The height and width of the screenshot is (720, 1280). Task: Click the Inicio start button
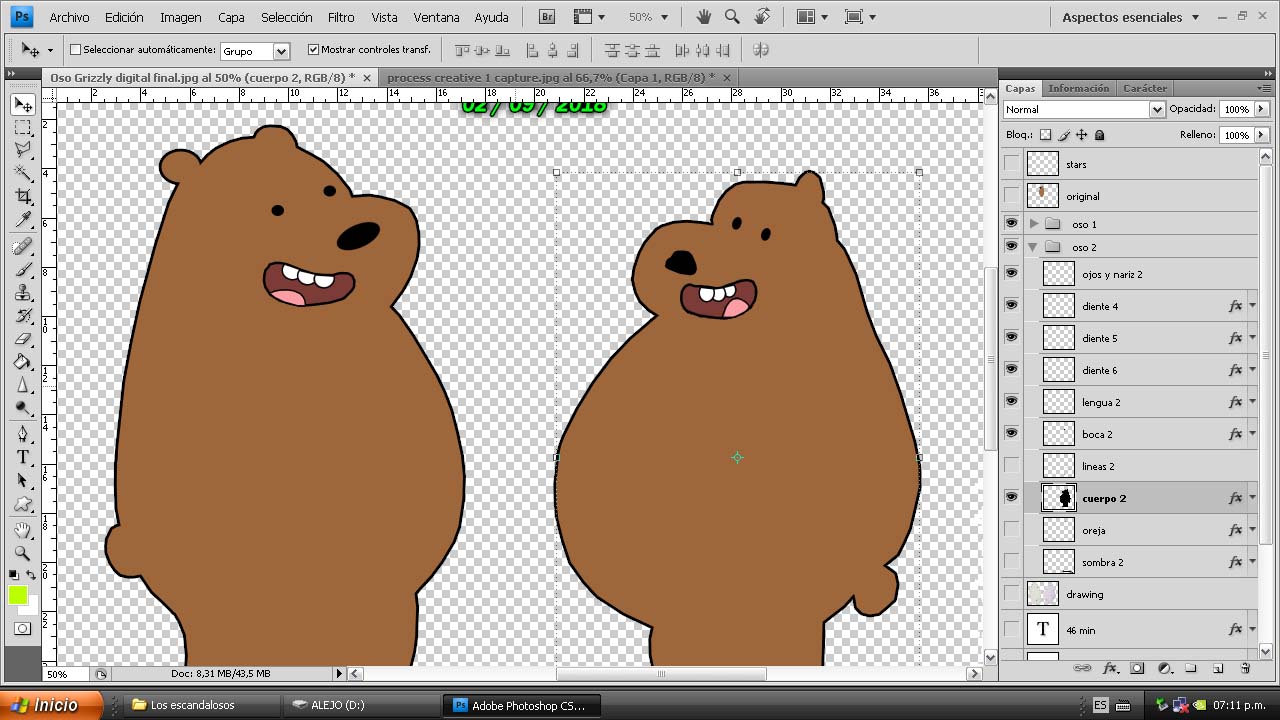[50, 705]
